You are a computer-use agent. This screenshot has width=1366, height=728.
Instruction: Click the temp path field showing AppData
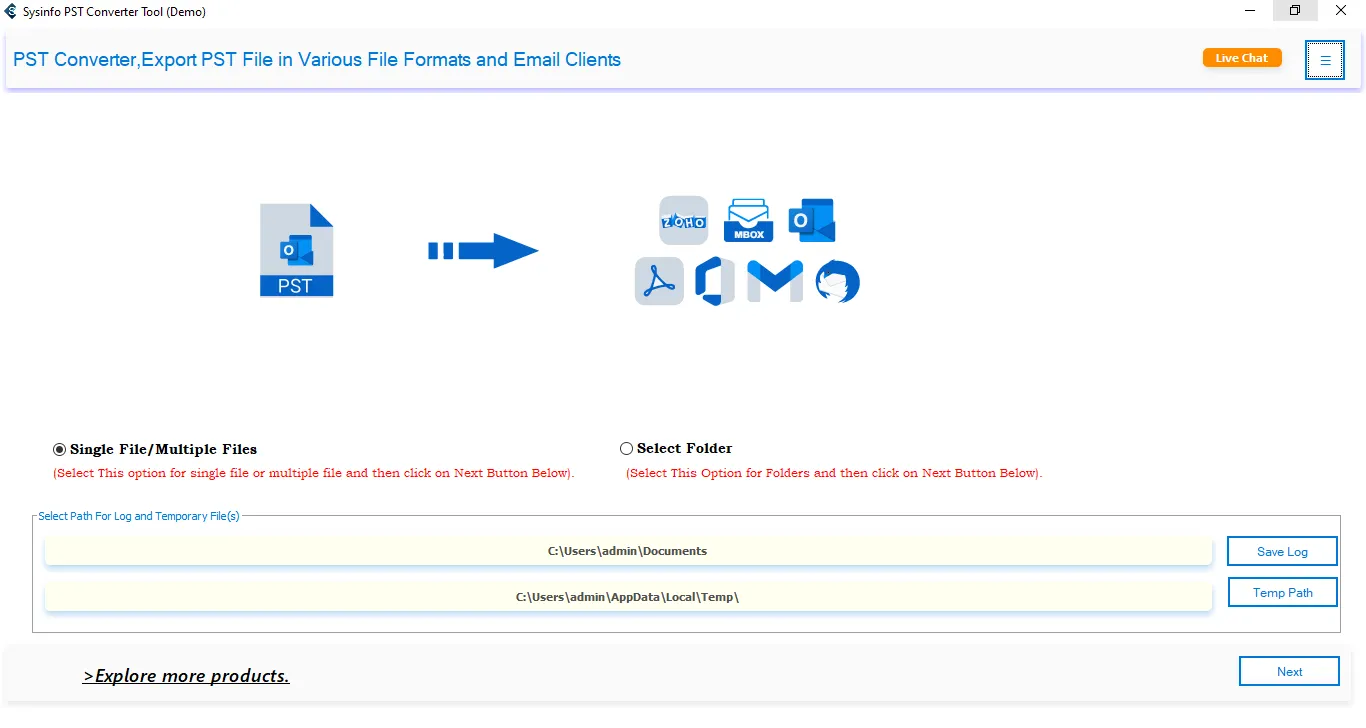tap(628, 597)
